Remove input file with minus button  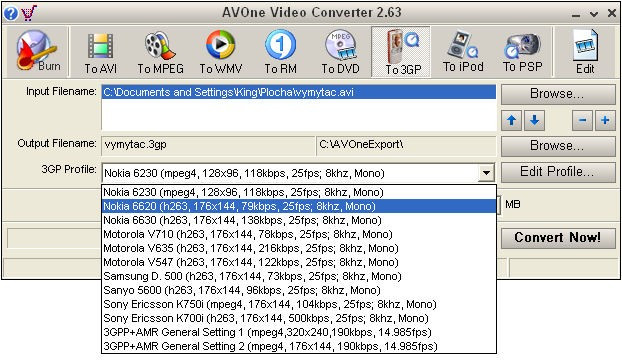click(x=582, y=121)
